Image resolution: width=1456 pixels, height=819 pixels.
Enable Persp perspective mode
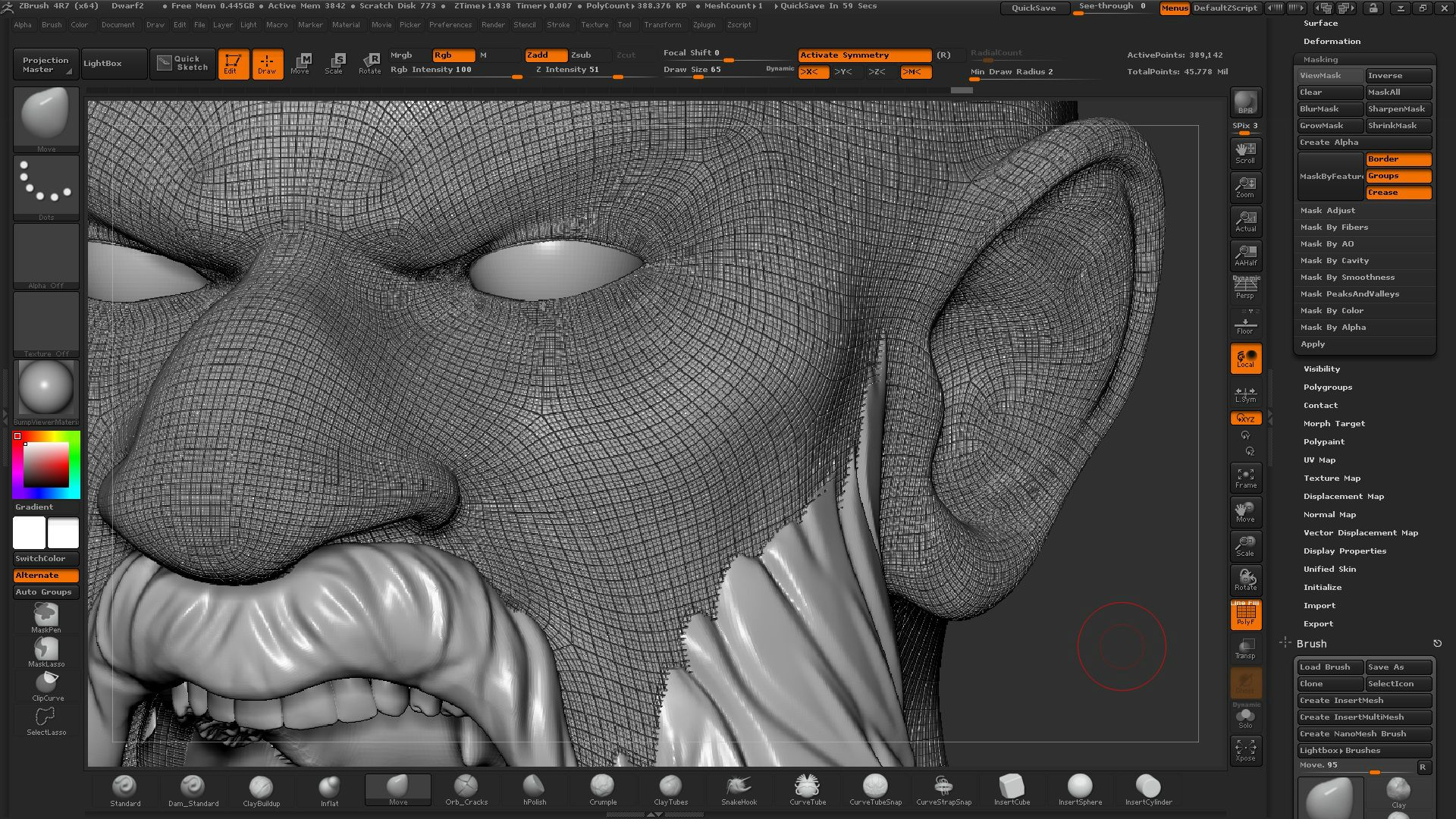coord(1244,287)
